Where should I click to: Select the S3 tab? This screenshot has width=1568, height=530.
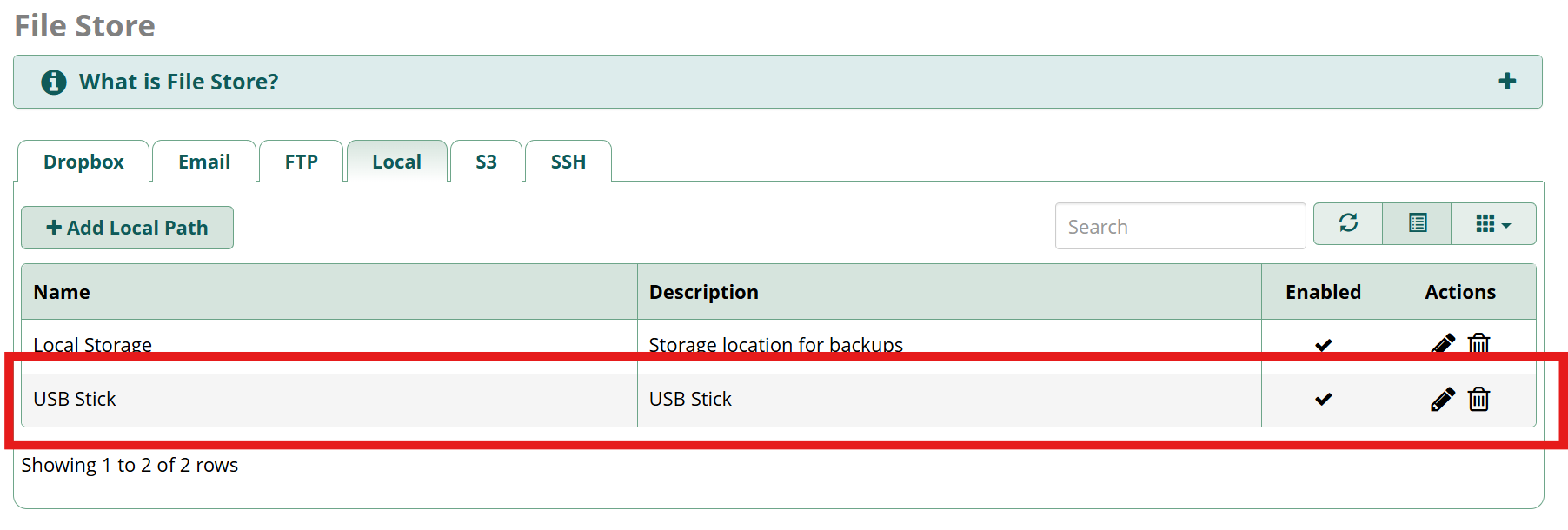[486, 162]
